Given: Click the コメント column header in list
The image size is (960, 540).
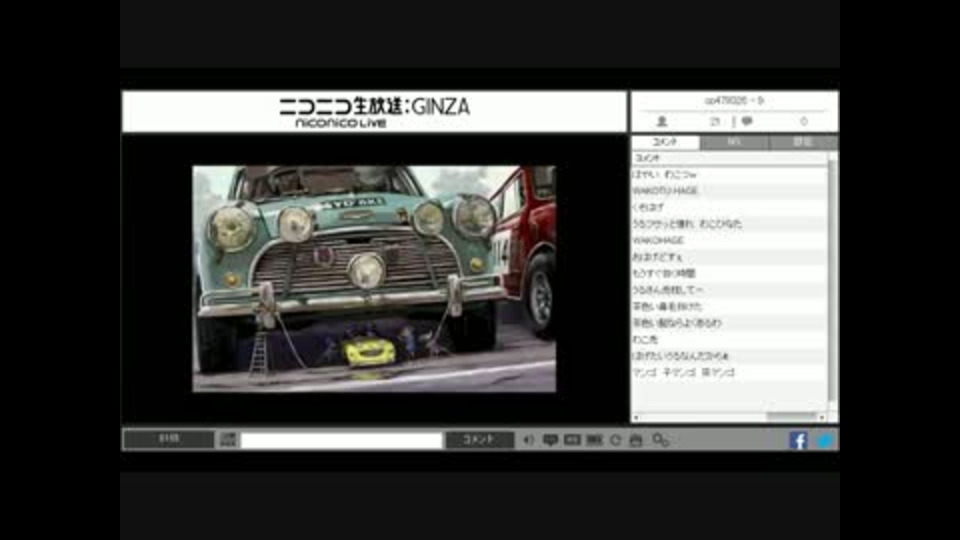Looking at the screenshot, I should coord(729,158).
